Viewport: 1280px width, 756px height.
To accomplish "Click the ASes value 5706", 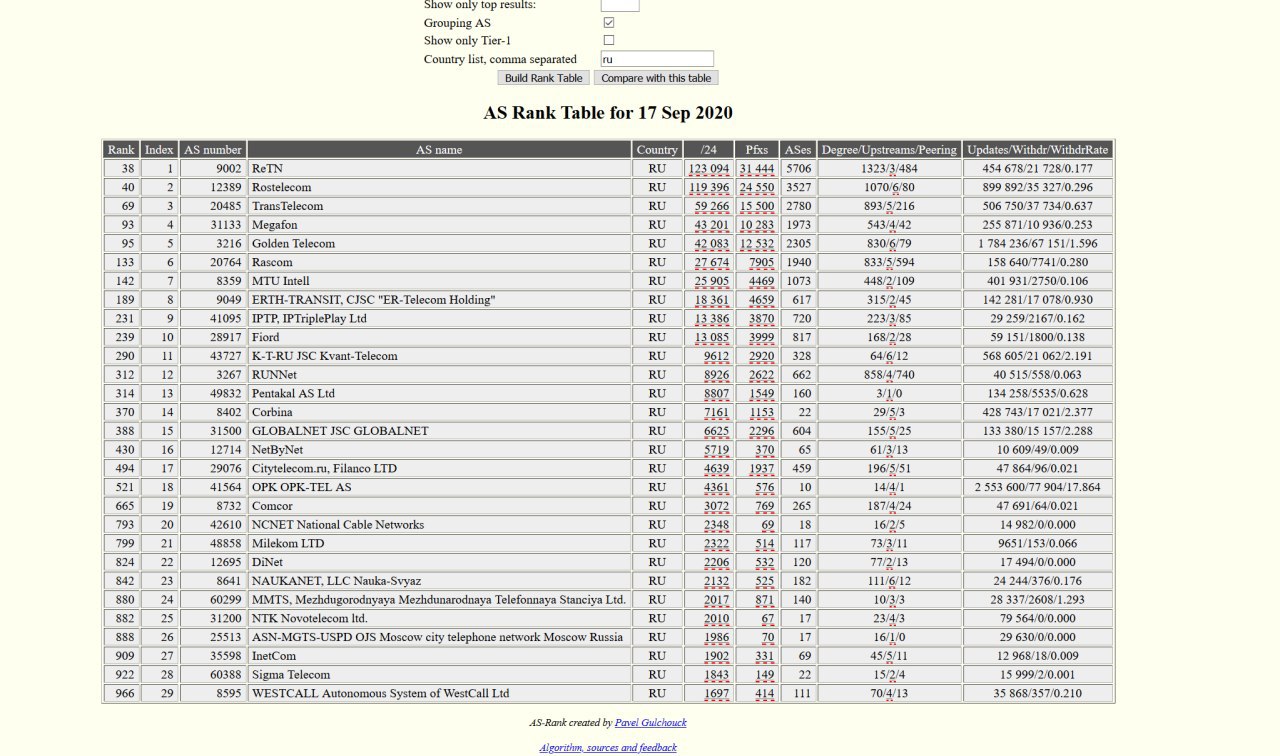I will tap(798, 169).
